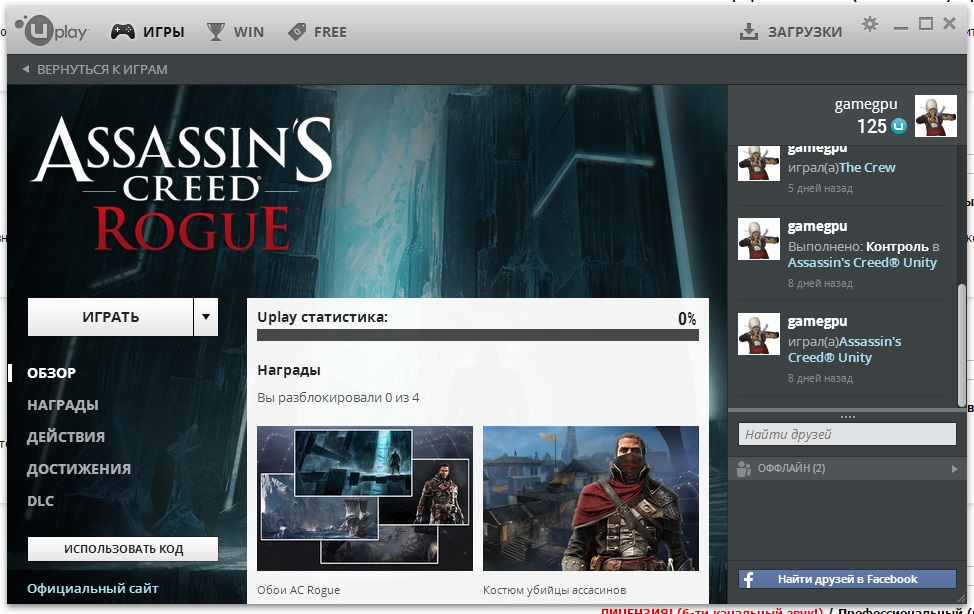The width and height of the screenshot is (974, 614).
Task: Click feed panel resize handle dots
Action: coord(847,416)
